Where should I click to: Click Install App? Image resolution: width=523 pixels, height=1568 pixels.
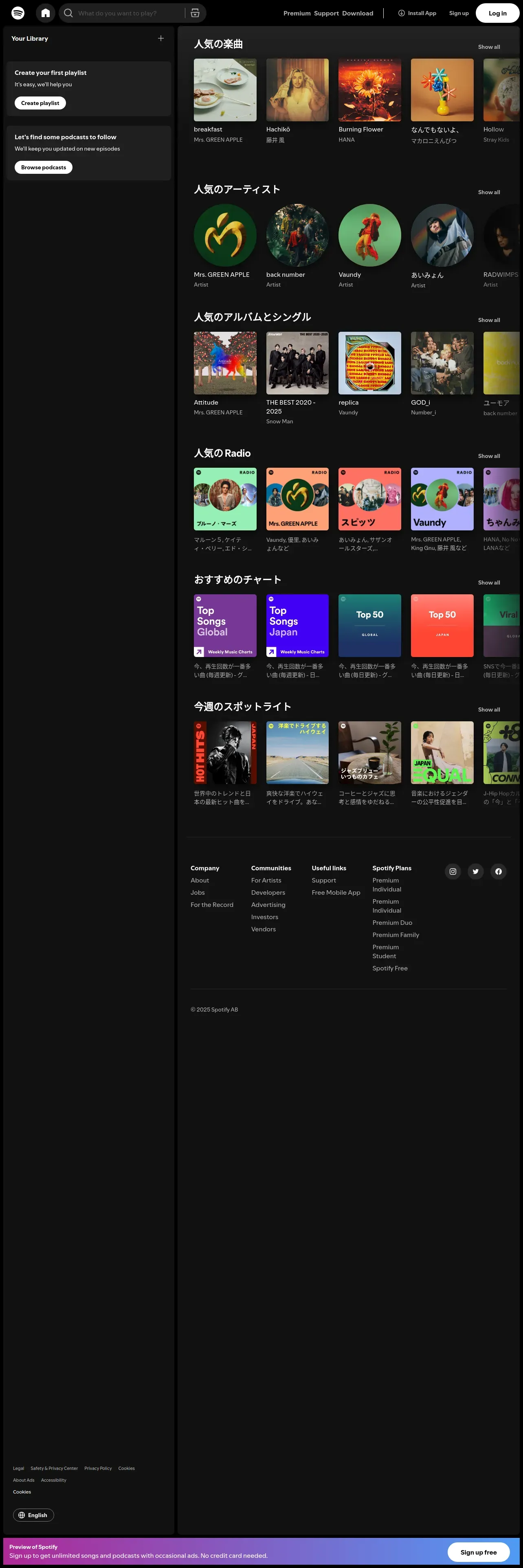click(417, 13)
